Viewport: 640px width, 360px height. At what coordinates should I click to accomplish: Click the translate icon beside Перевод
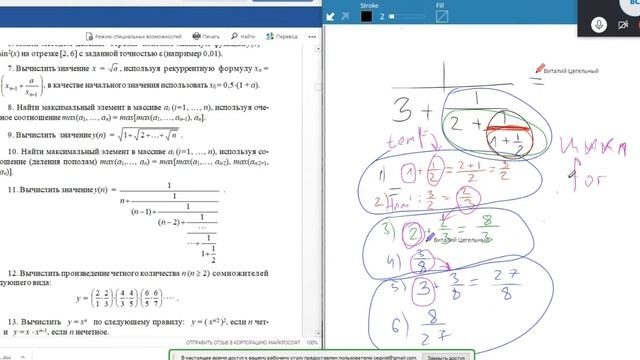pyautogui.click(x=270, y=36)
